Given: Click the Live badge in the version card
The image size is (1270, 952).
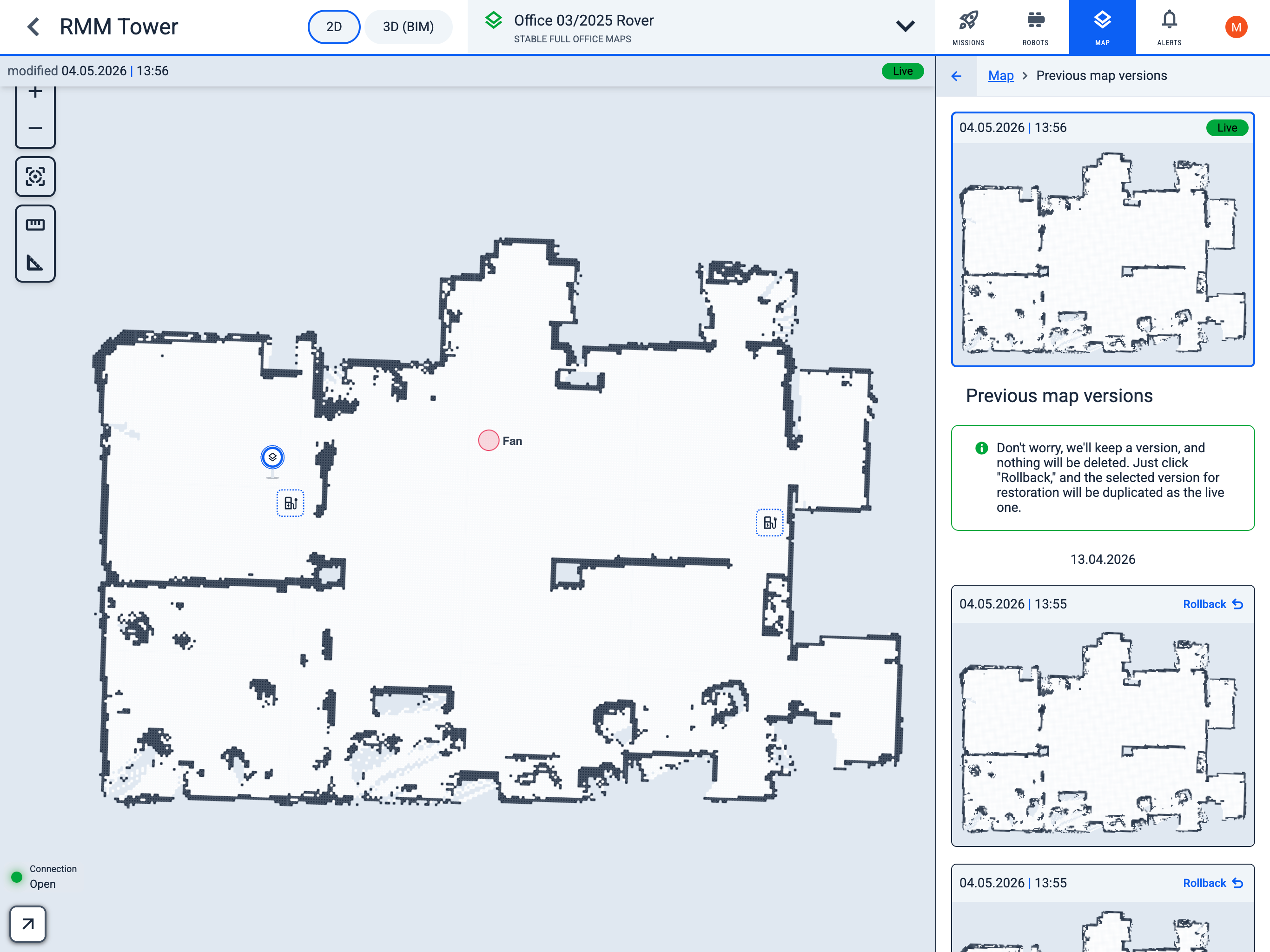Looking at the screenshot, I should [x=1227, y=127].
